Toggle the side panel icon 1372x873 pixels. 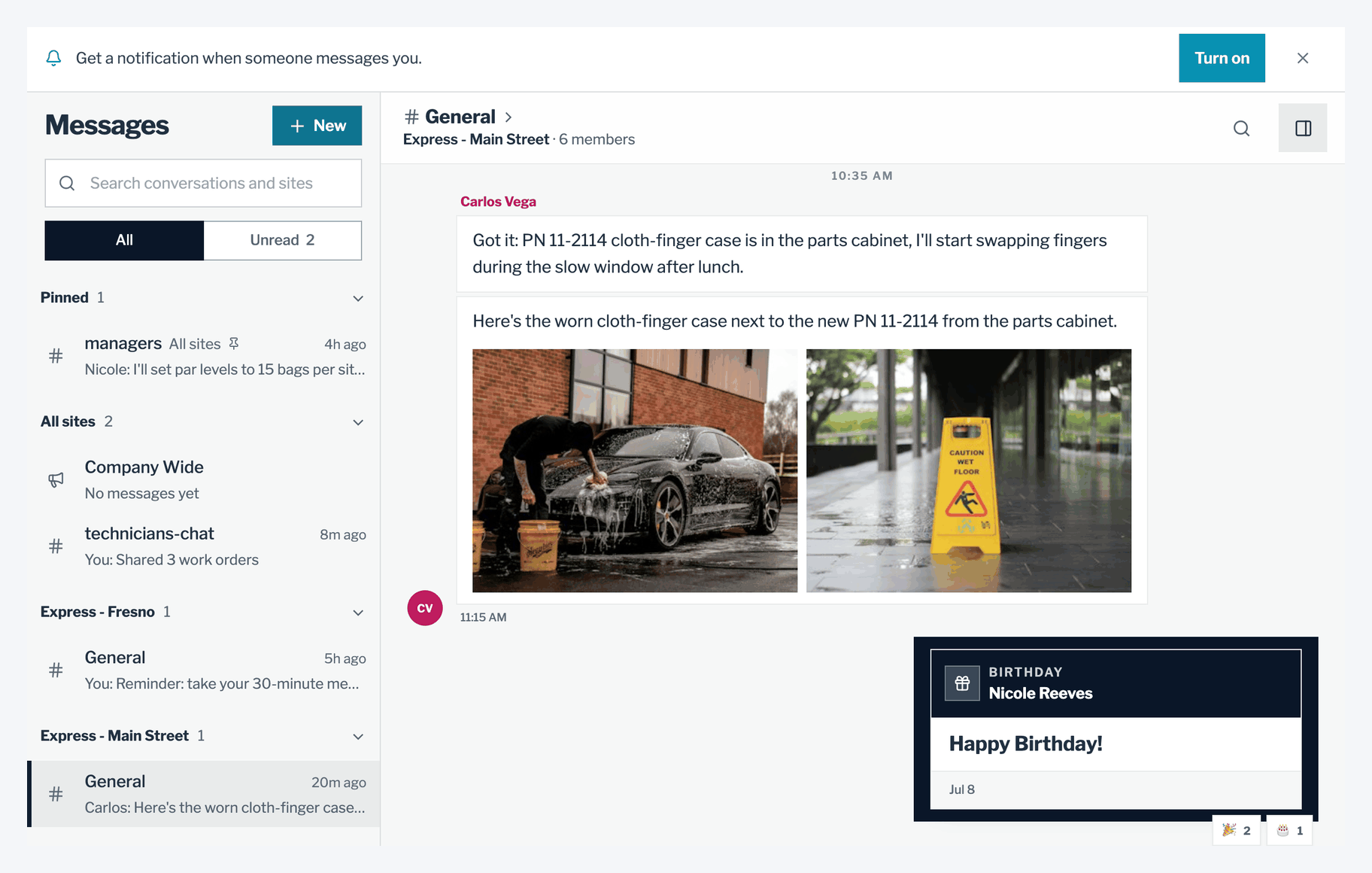coord(1303,128)
